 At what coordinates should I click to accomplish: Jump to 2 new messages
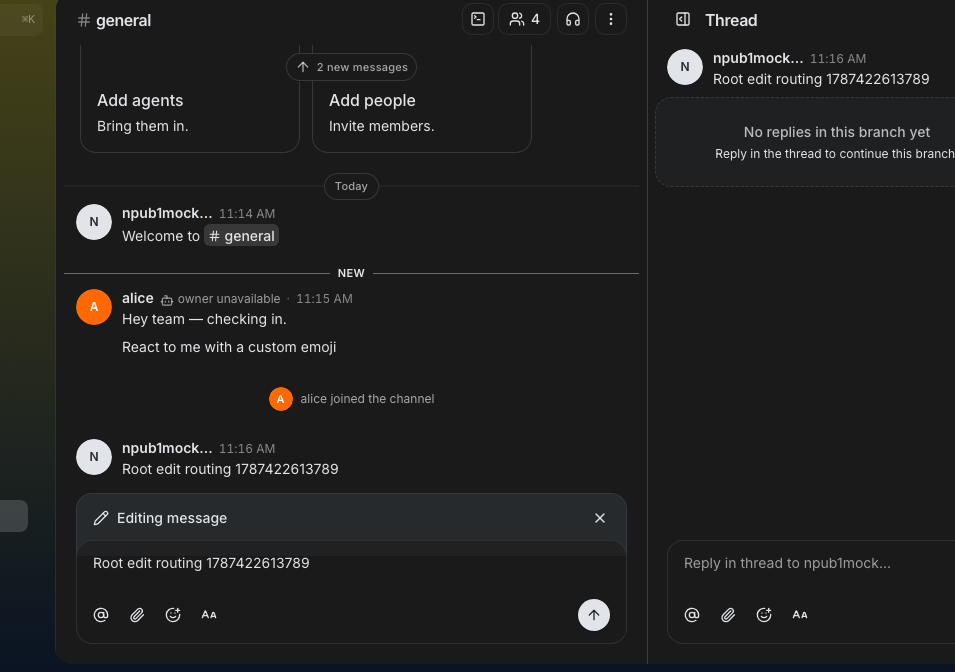coord(351,67)
